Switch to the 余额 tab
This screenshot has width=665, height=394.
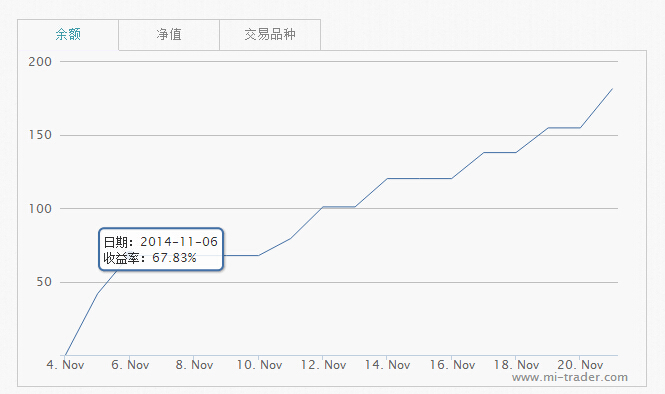68,35
